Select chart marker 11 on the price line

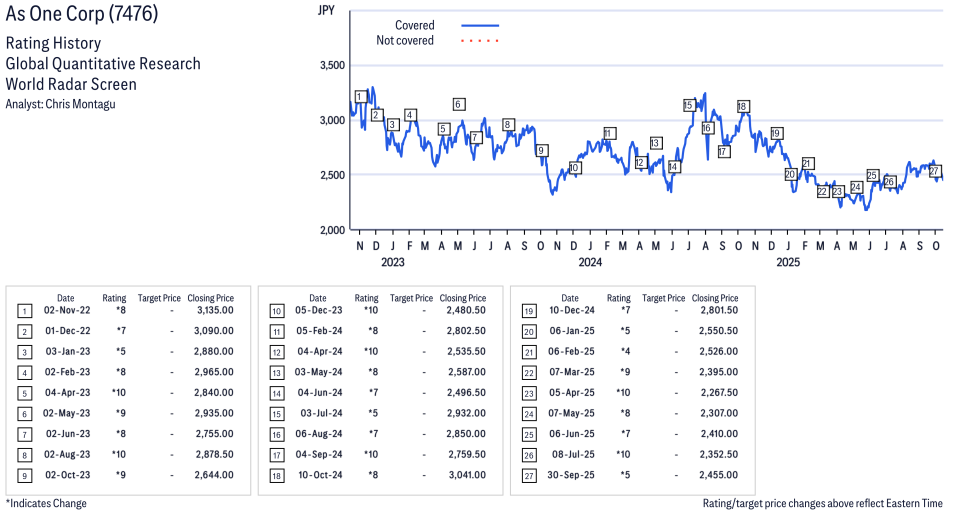pyautogui.click(x=608, y=133)
